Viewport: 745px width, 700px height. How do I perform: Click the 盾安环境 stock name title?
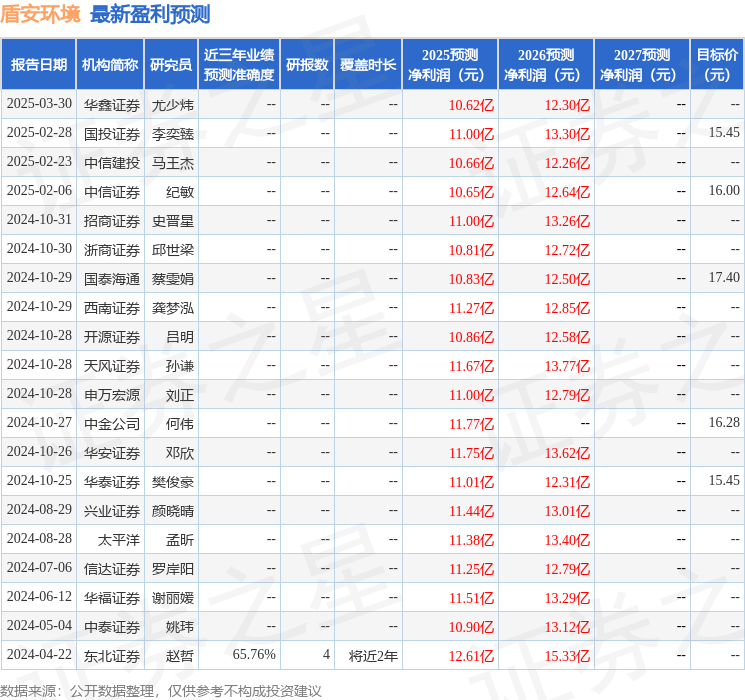(x=41, y=14)
